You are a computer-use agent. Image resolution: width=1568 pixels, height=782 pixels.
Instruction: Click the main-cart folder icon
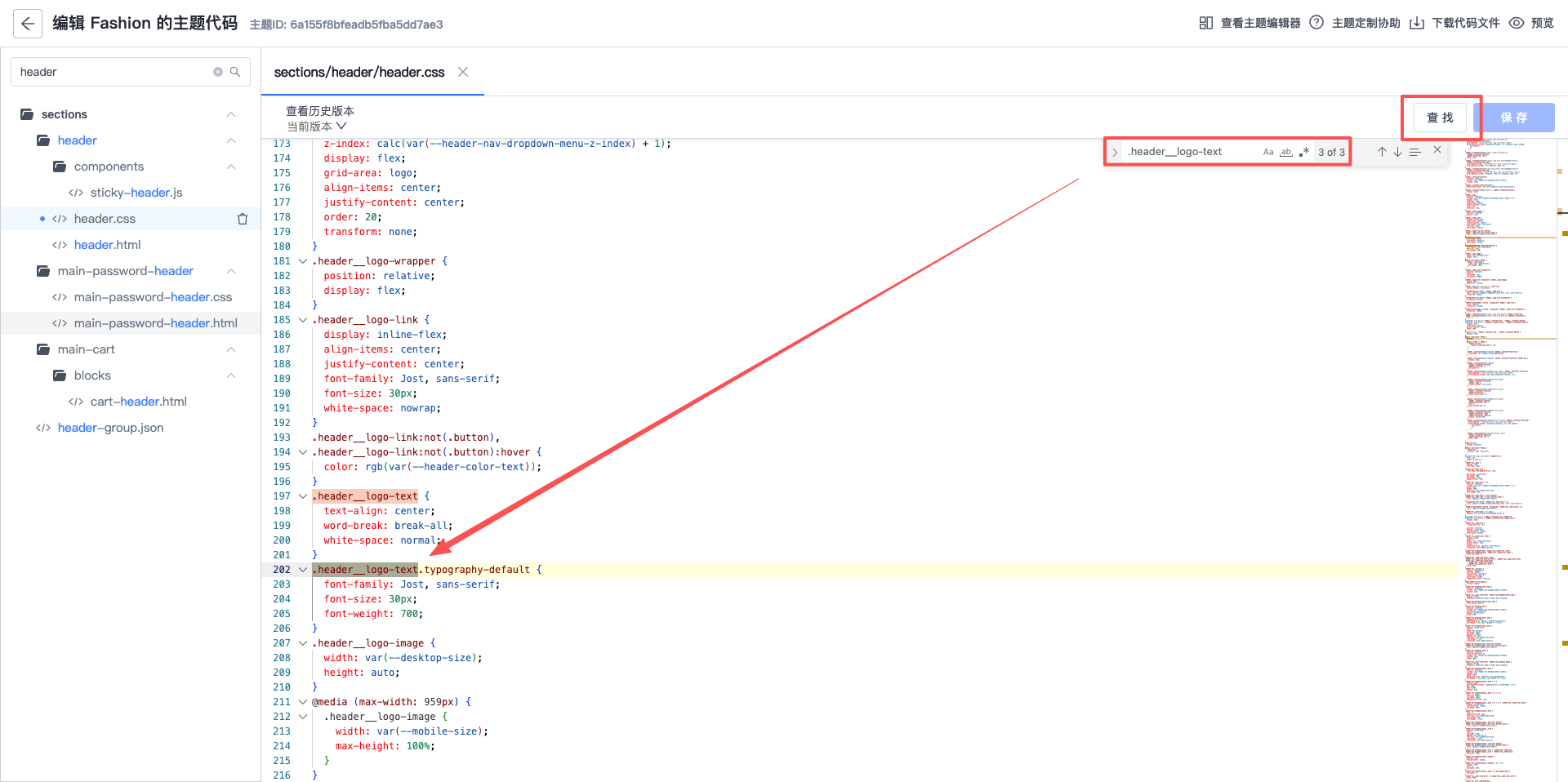(43, 349)
